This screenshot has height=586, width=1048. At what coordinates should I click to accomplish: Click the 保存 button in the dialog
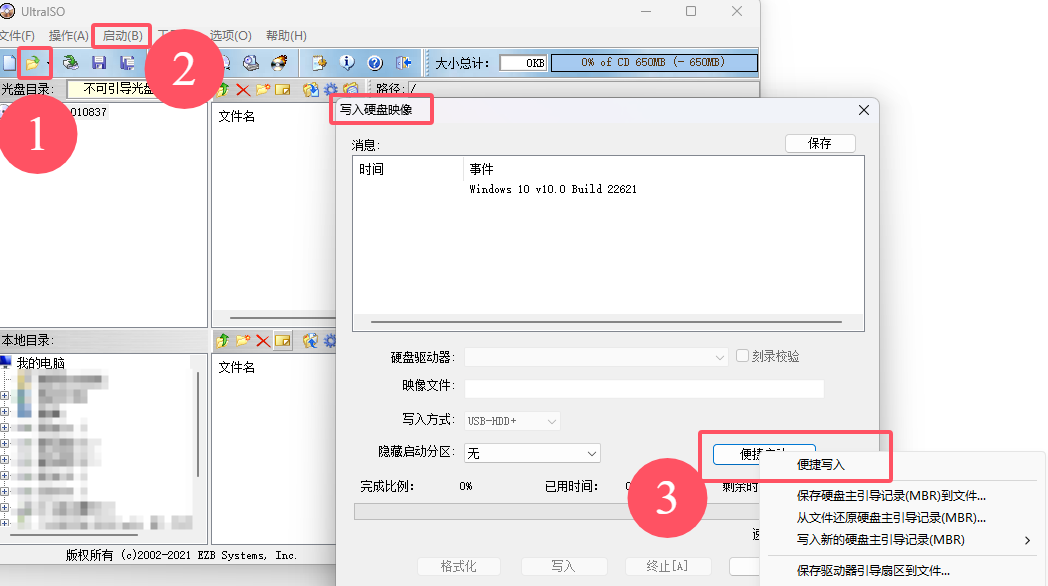tap(820, 143)
